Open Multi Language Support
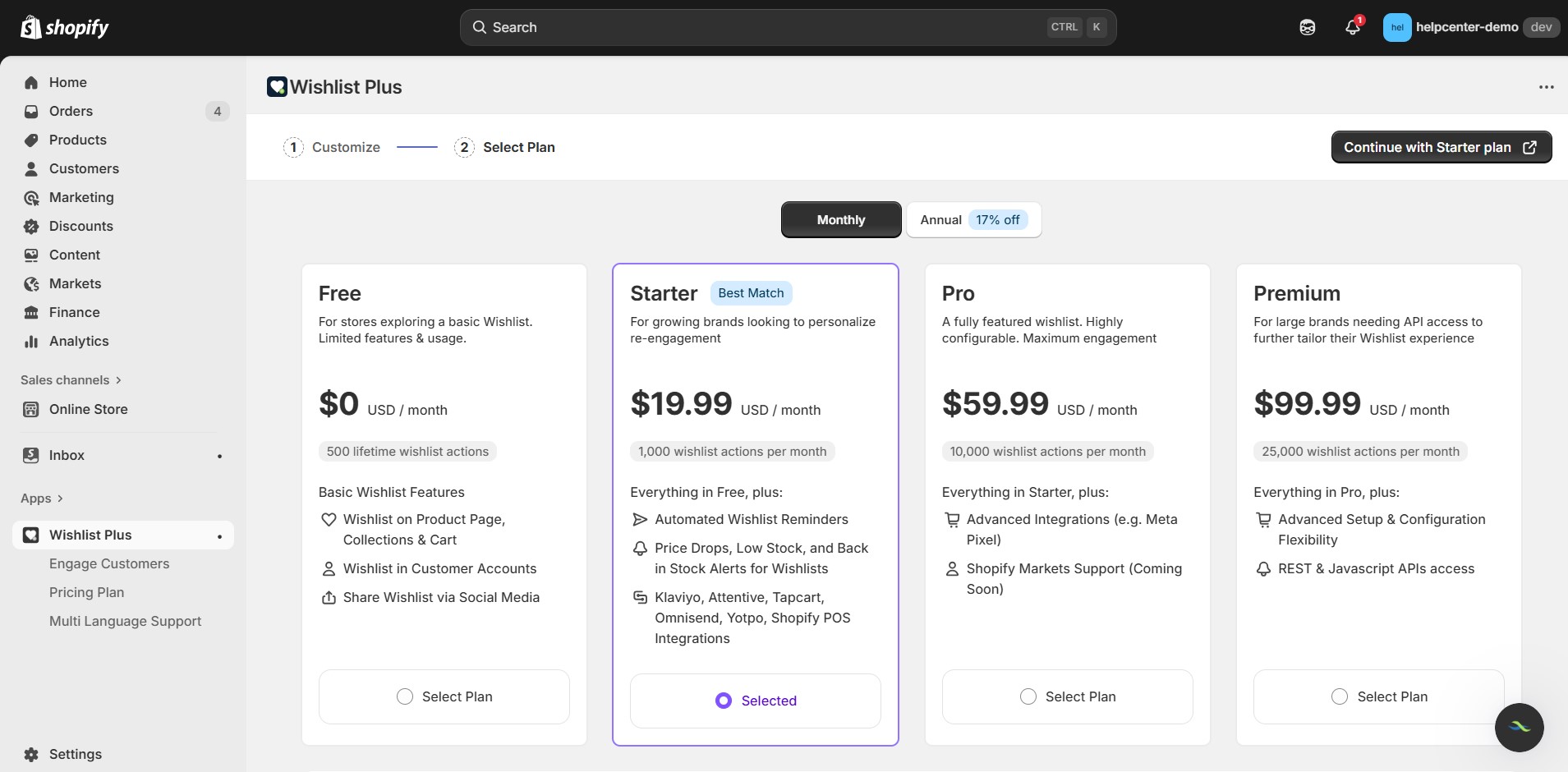Image resolution: width=1568 pixels, height=772 pixels. coord(125,621)
